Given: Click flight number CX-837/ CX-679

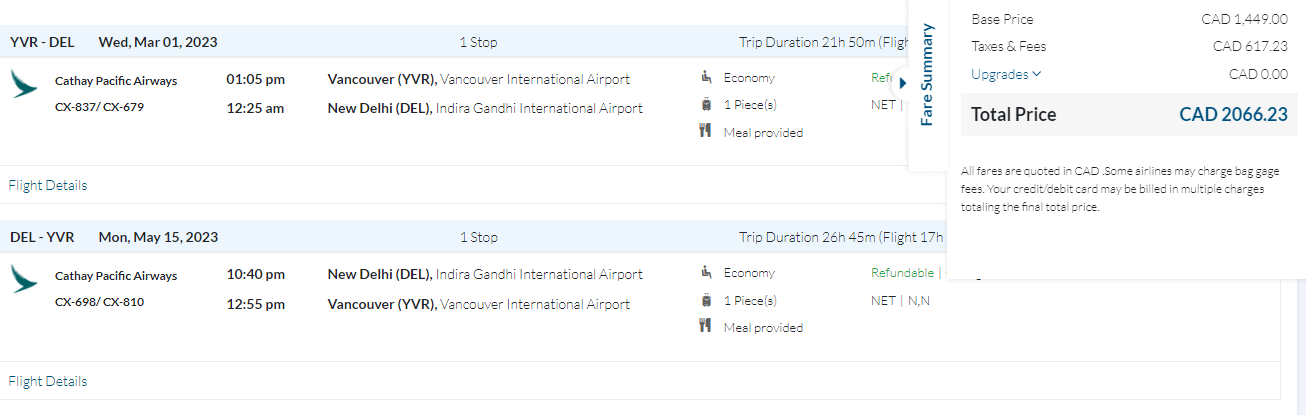Looking at the screenshot, I should point(99,107).
